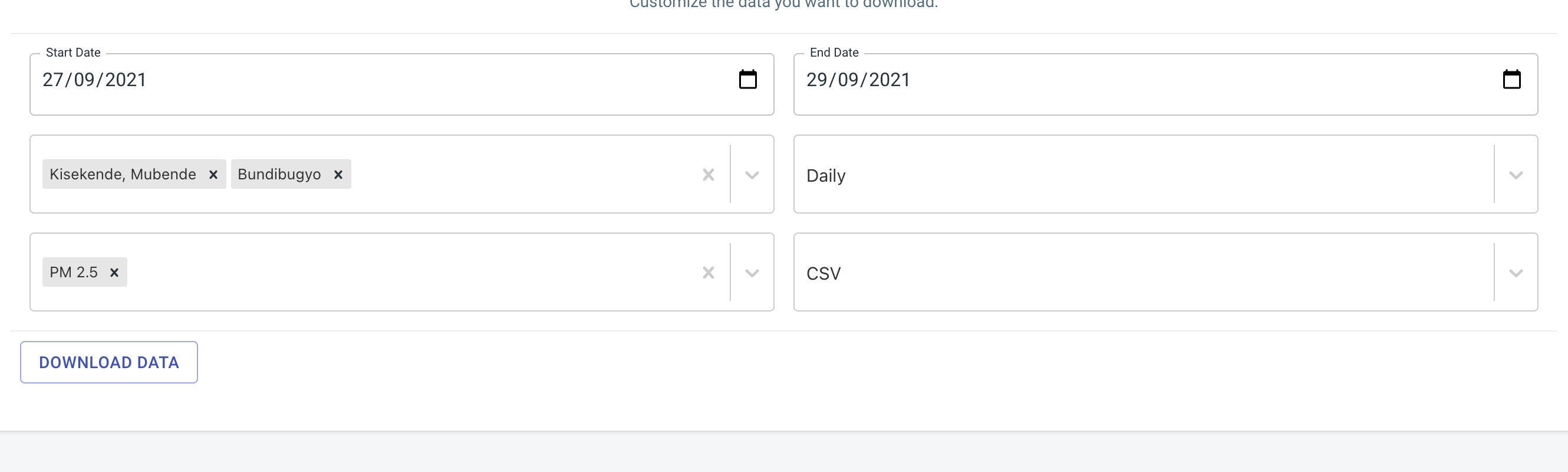
Task: Open the Daily frequency dropdown
Action: (x=1515, y=175)
